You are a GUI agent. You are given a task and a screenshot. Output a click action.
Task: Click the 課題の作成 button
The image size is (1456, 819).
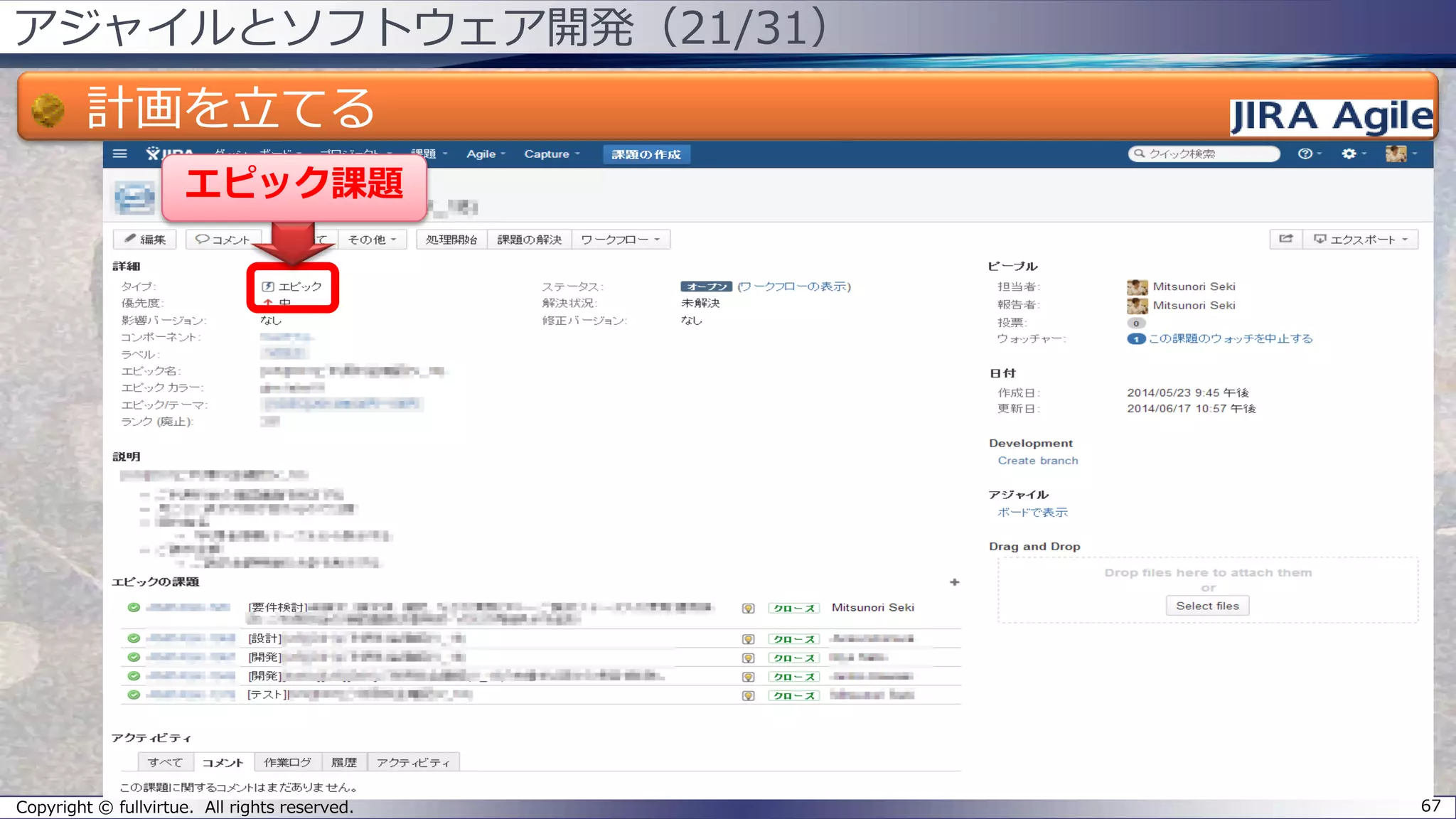(x=646, y=154)
